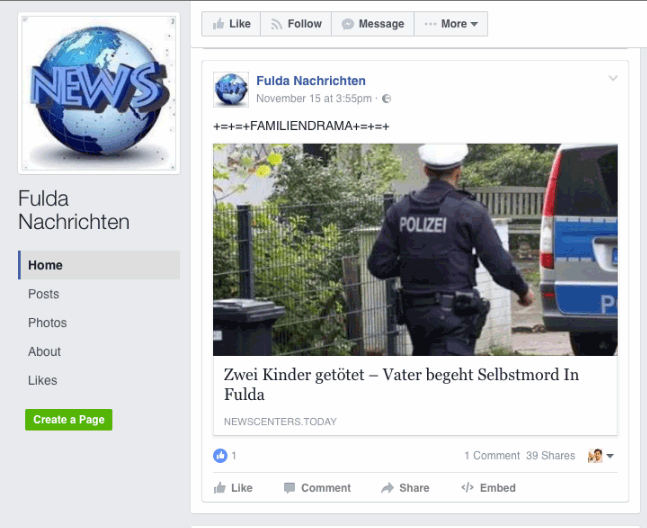Viewport: 647px width, 528px height.
Task: Follow the Fulda Nachrichten page
Action: point(296,24)
